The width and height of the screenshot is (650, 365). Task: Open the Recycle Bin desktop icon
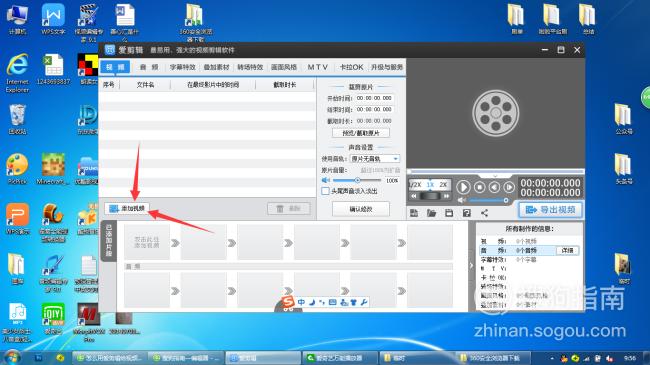coord(17,119)
